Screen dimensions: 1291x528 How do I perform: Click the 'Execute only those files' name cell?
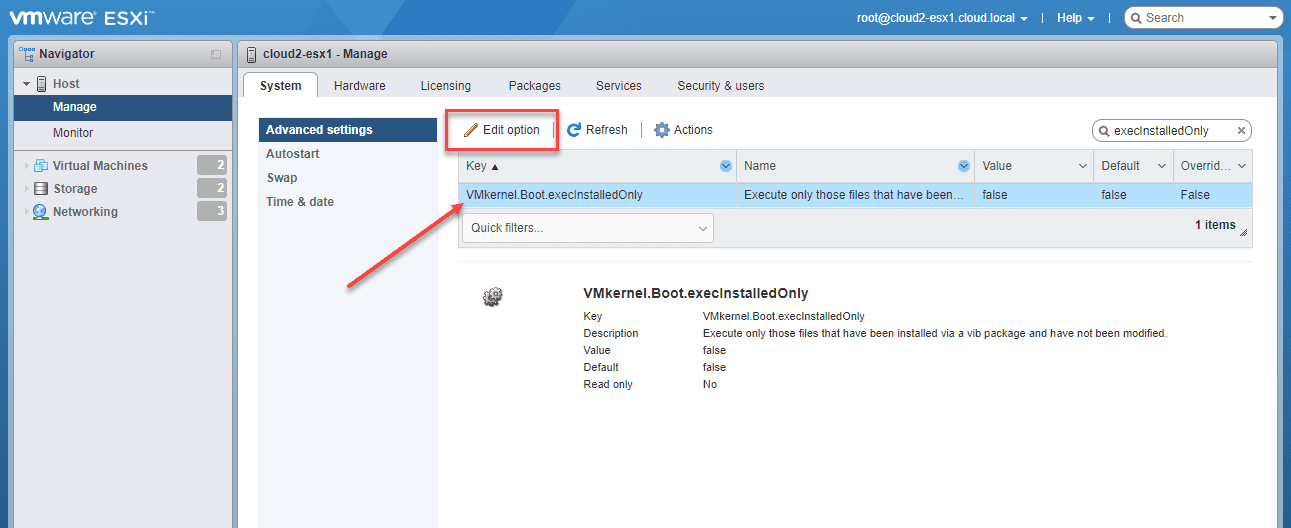click(856, 195)
